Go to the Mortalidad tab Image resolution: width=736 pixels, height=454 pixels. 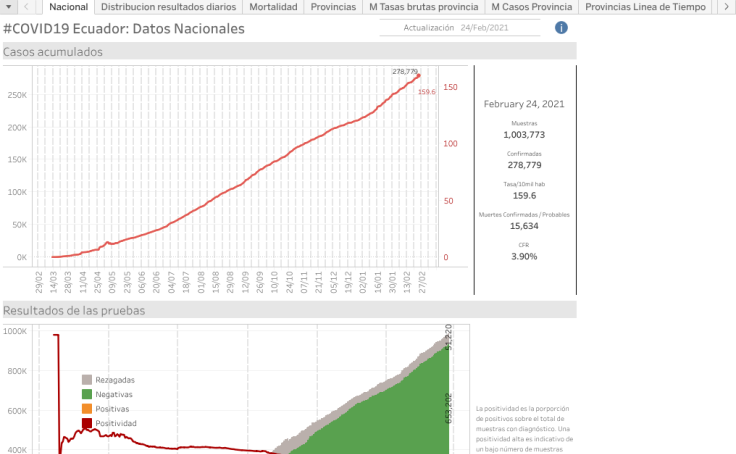click(x=272, y=7)
